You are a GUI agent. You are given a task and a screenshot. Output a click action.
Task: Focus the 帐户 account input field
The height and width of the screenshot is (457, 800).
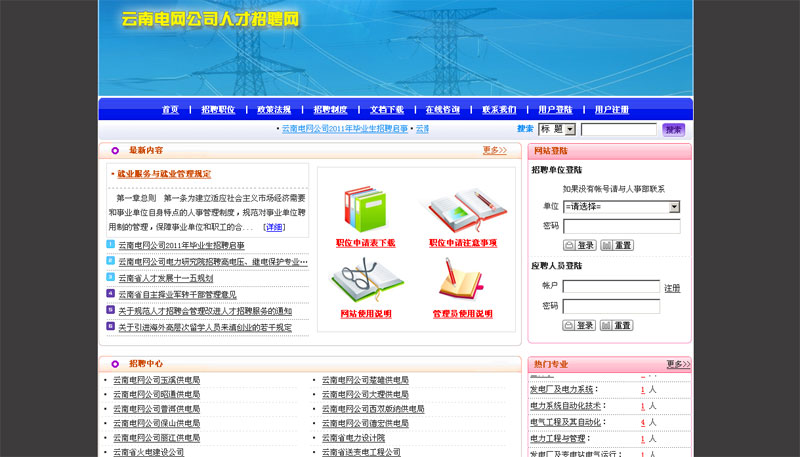[611, 287]
